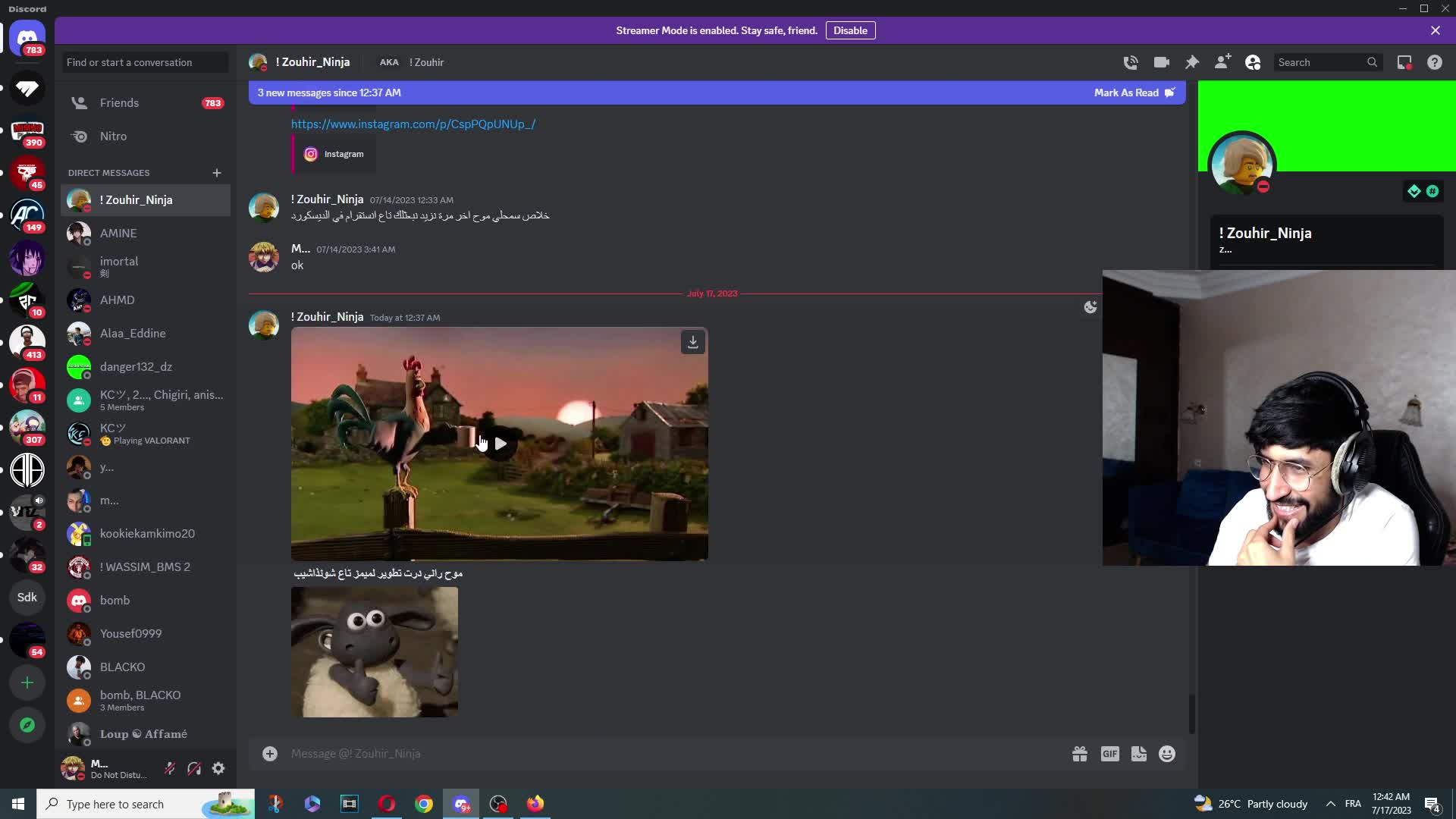Open the Friends tab
Image resolution: width=1456 pixels, height=819 pixels.
pyautogui.click(x=119, y=103)
